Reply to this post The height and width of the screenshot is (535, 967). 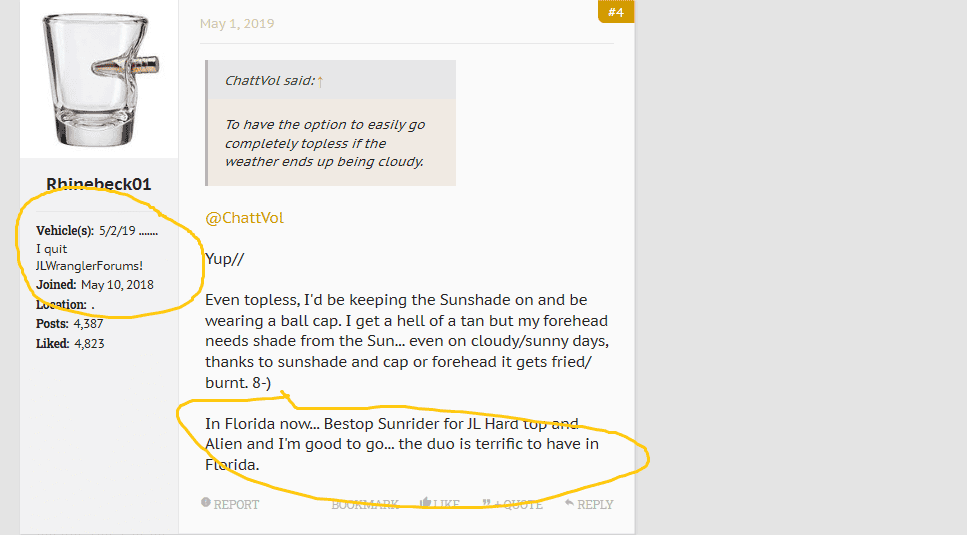589,504
